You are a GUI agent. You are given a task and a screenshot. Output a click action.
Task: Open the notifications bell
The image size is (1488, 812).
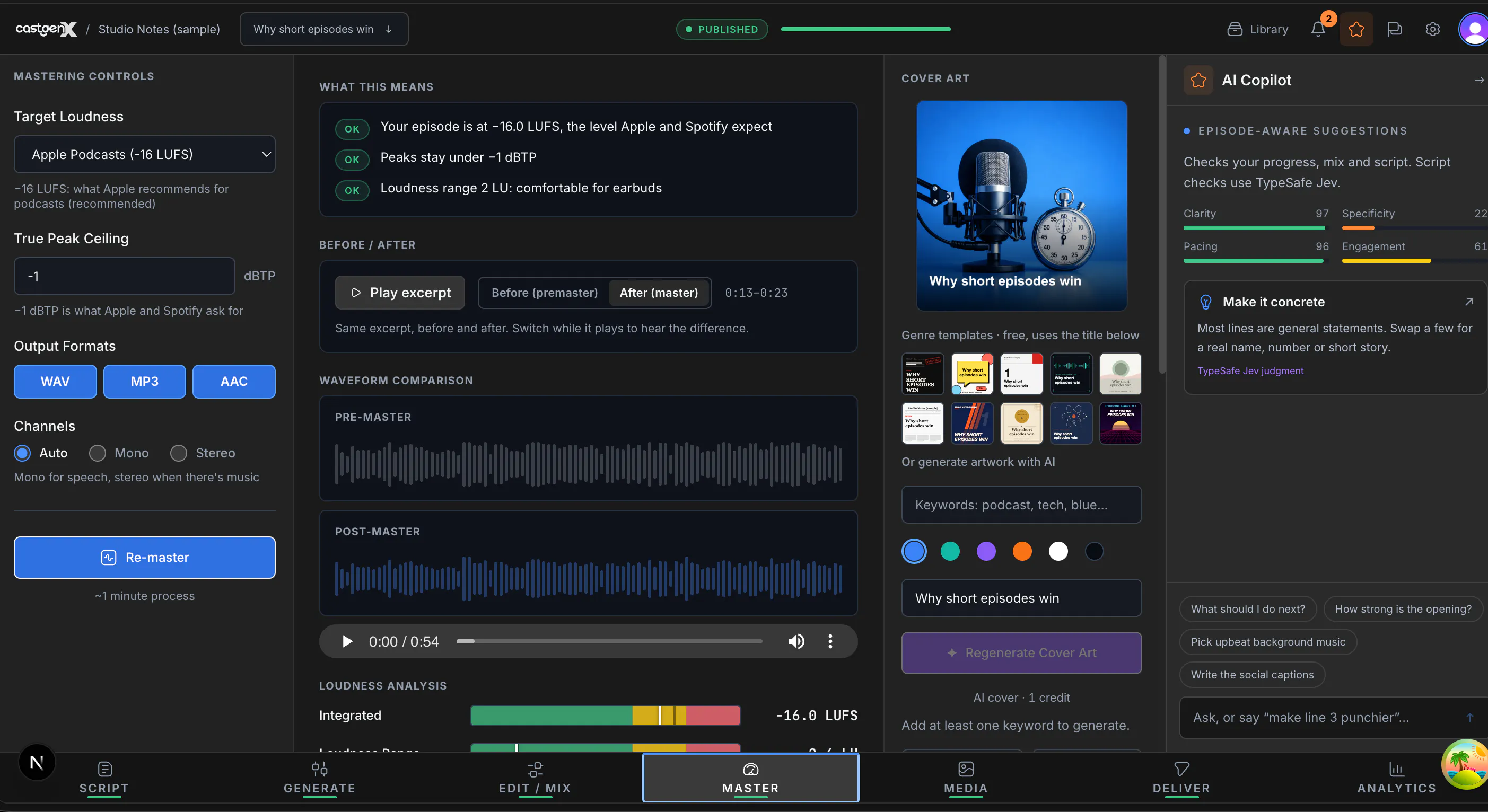(1318, 29)
